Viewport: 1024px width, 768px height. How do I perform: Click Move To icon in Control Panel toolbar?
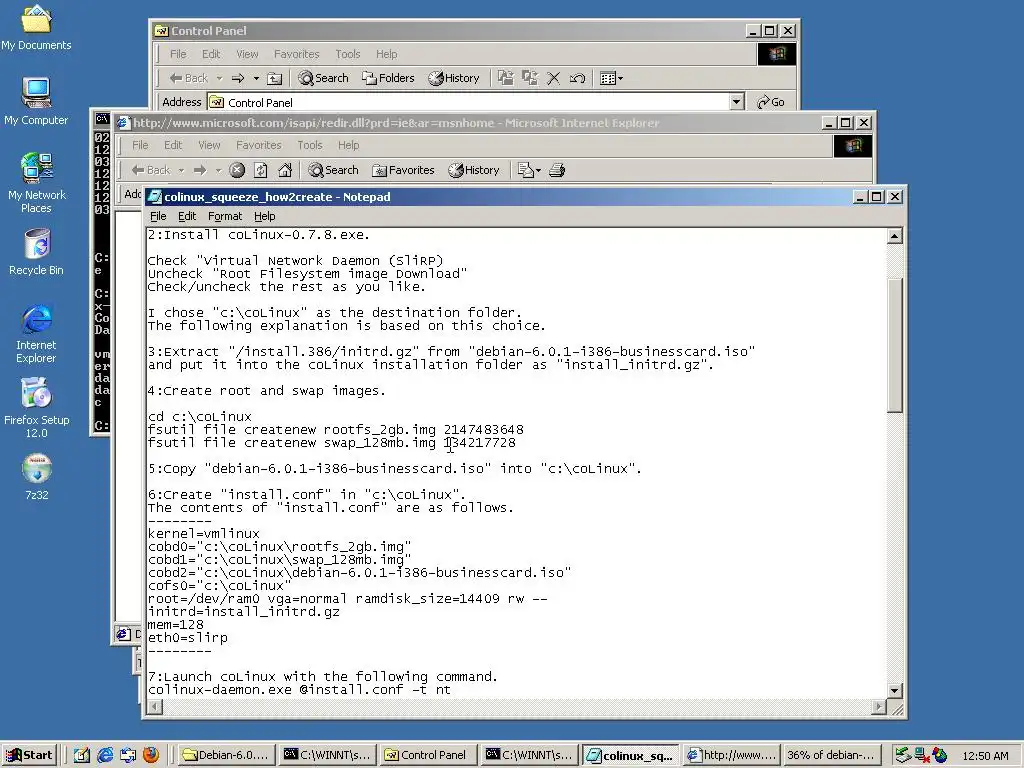click(x=505, y=78)
